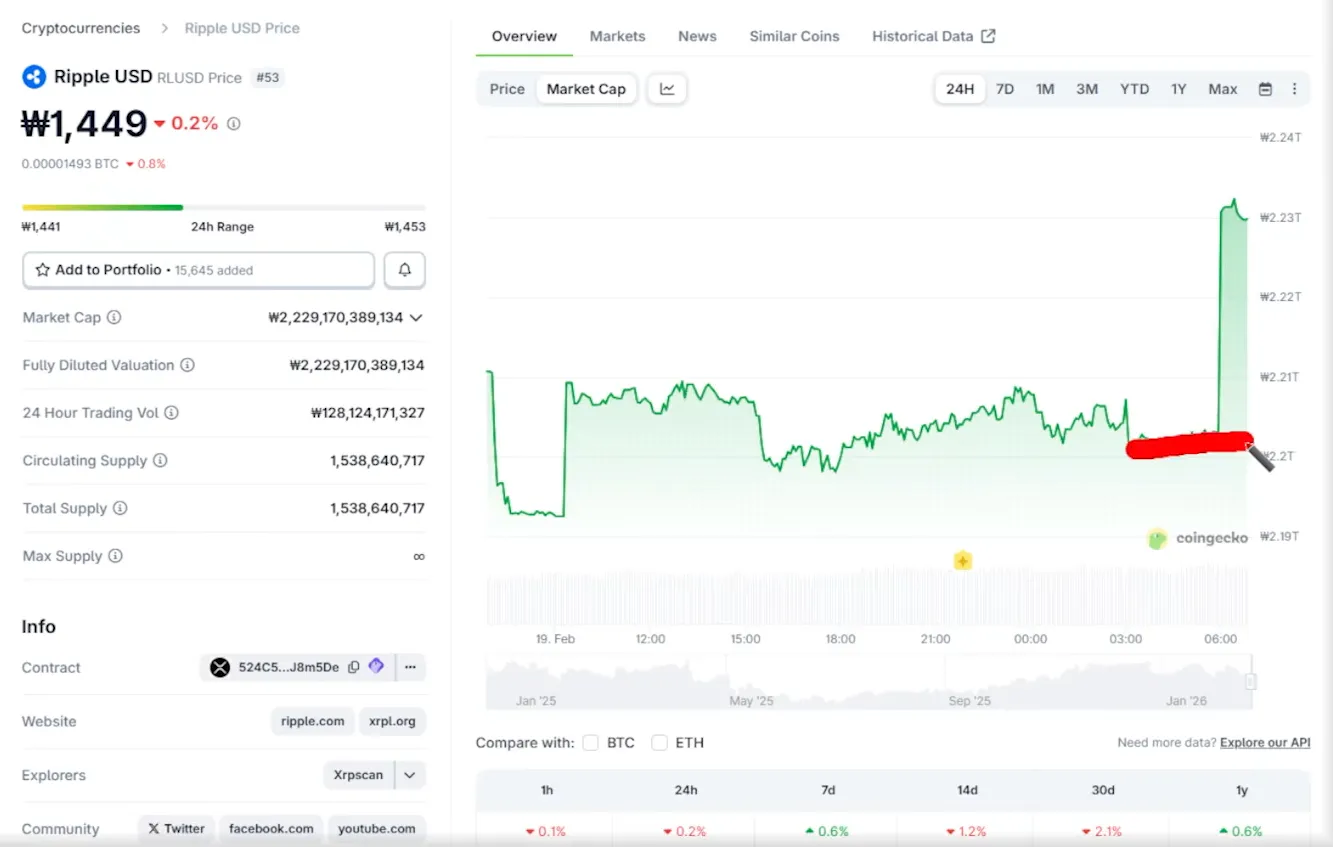Image resolution: width=1333 pixels, height=847 pixels.
Task: Switch chart to Price view
Action: point(507,89)
